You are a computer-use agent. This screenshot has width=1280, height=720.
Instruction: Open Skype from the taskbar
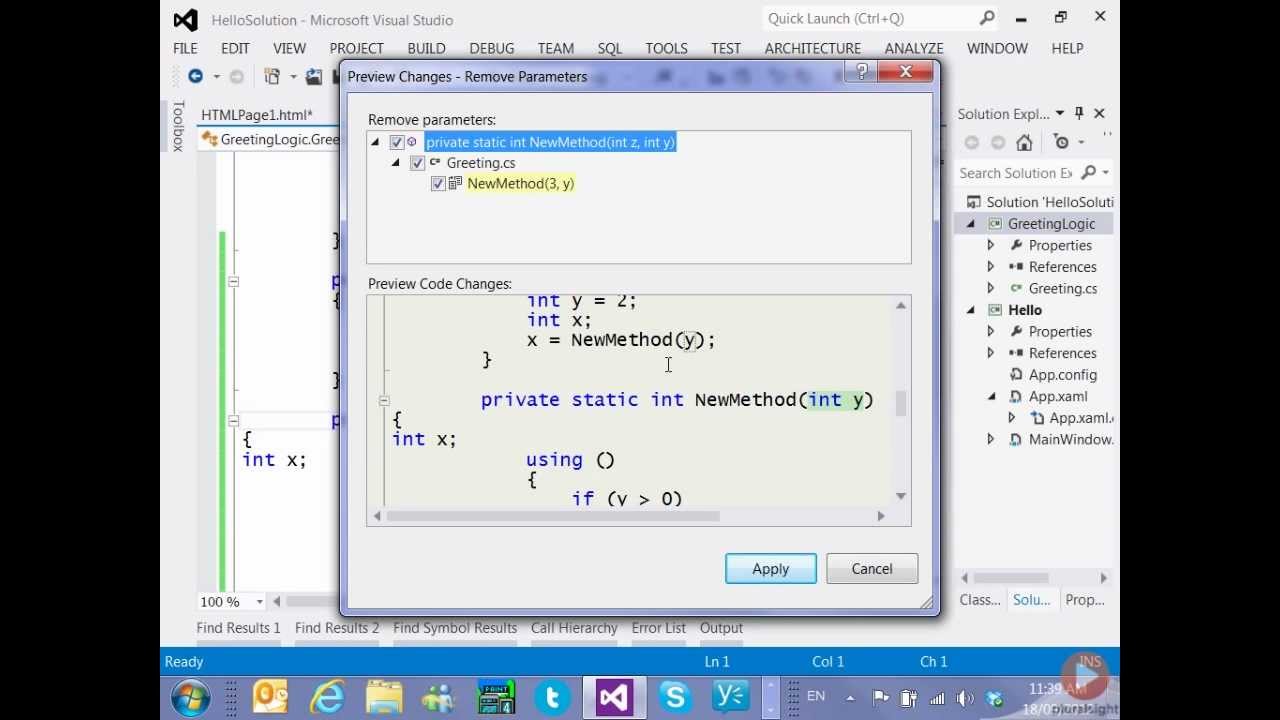(675, 697)
